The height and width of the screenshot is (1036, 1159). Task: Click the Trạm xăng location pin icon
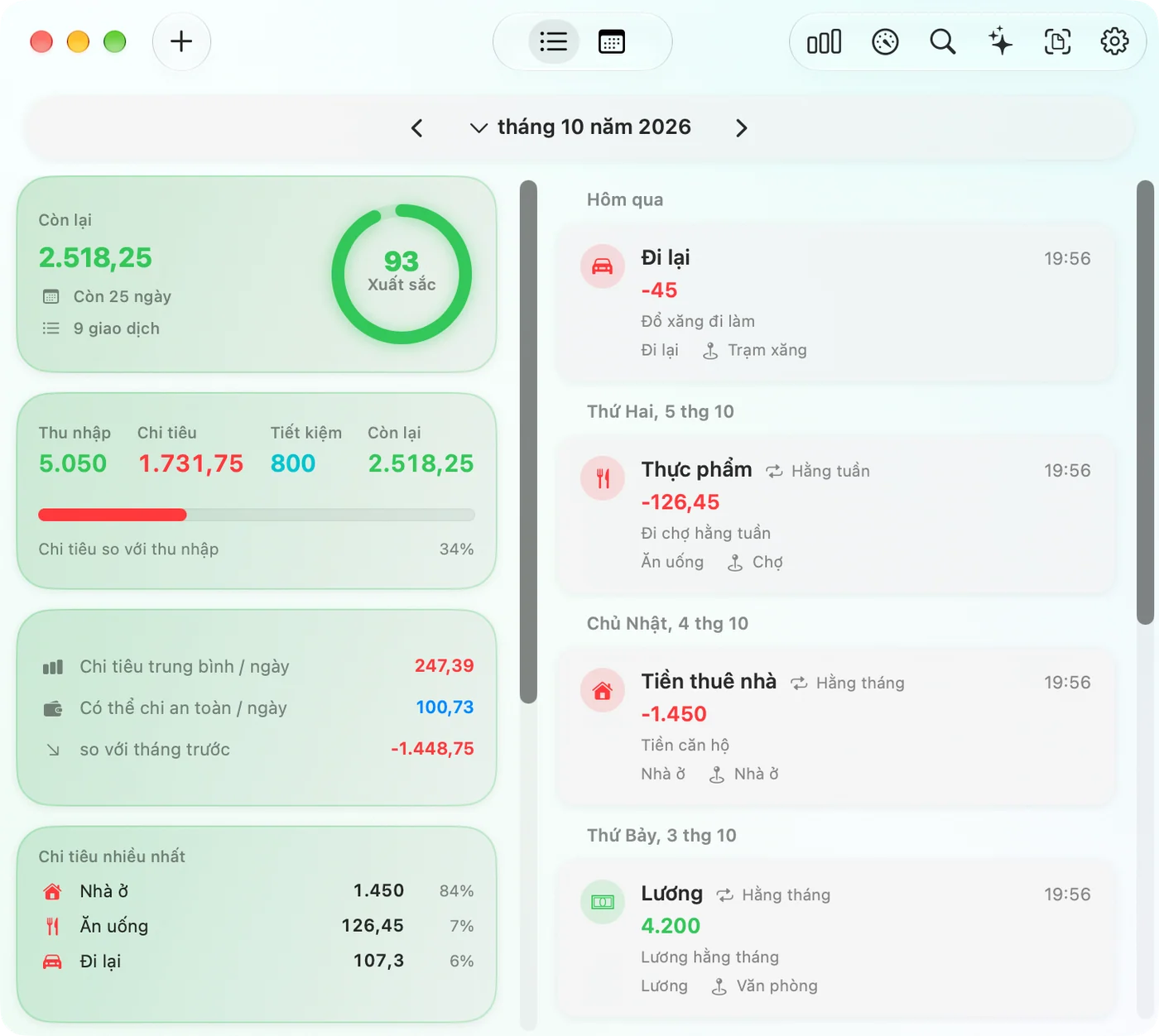point(710,351)
